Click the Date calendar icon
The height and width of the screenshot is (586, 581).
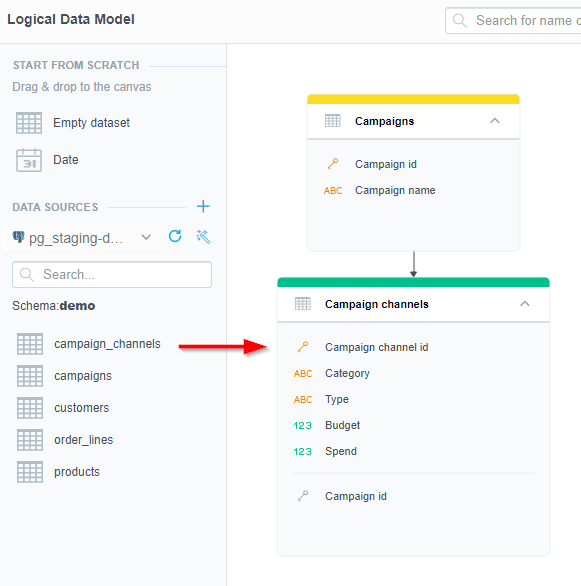[x=29, y=160]
